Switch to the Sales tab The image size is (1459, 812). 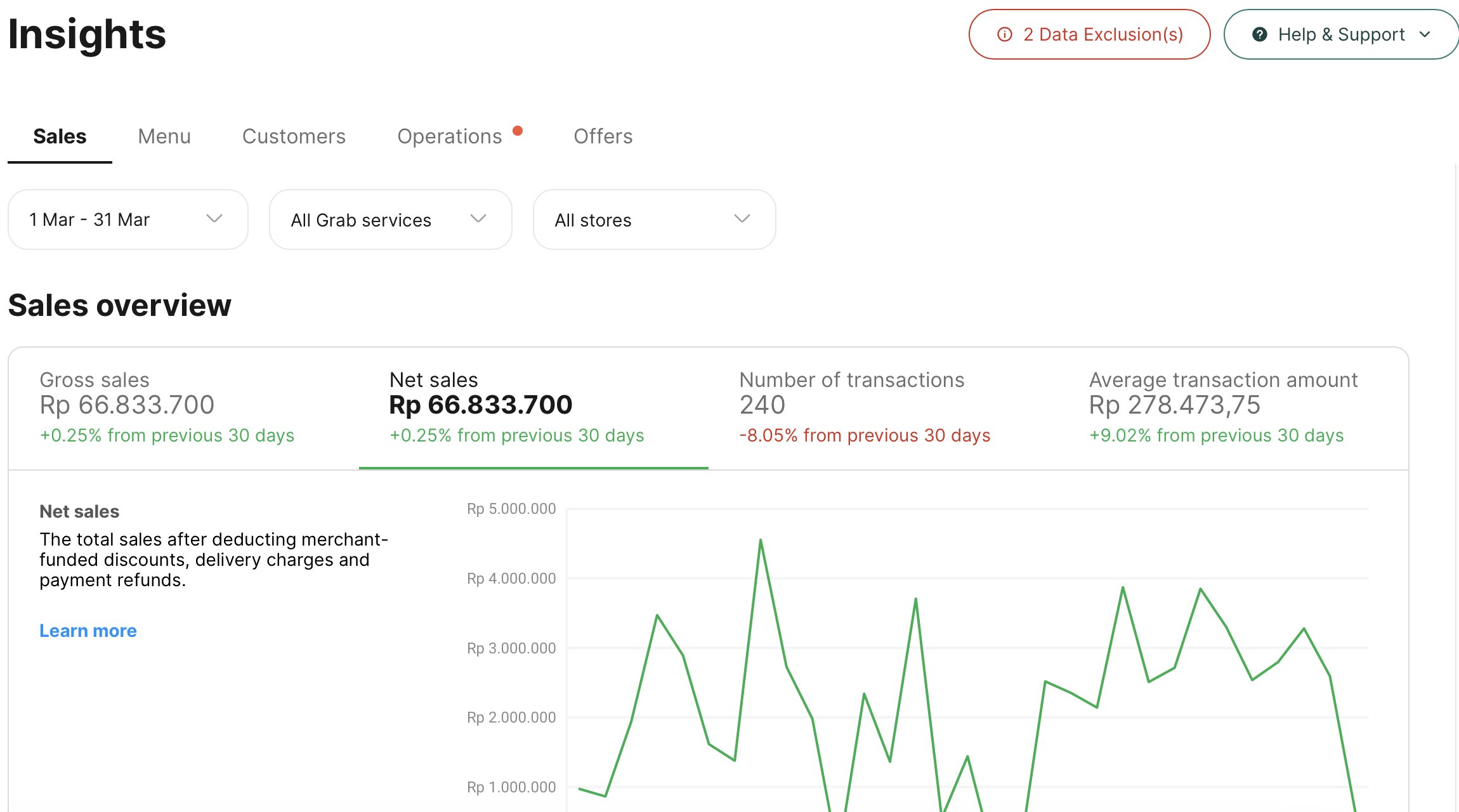(x=60, y=136)
